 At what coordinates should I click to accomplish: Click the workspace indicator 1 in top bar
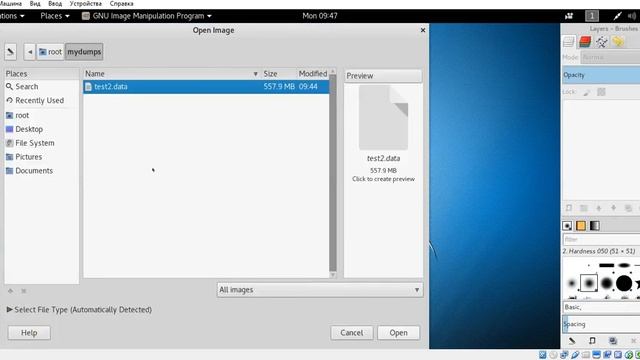click(x=592, y=16)
